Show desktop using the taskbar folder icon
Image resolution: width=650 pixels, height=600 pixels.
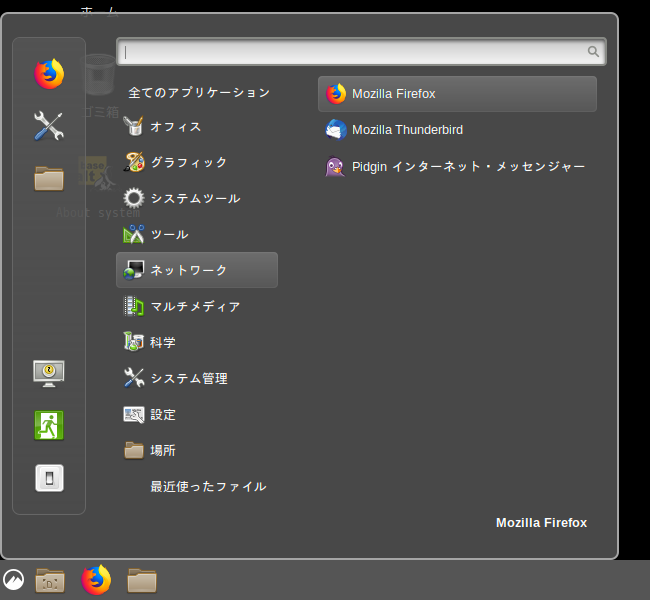click(x=50, y=580)
